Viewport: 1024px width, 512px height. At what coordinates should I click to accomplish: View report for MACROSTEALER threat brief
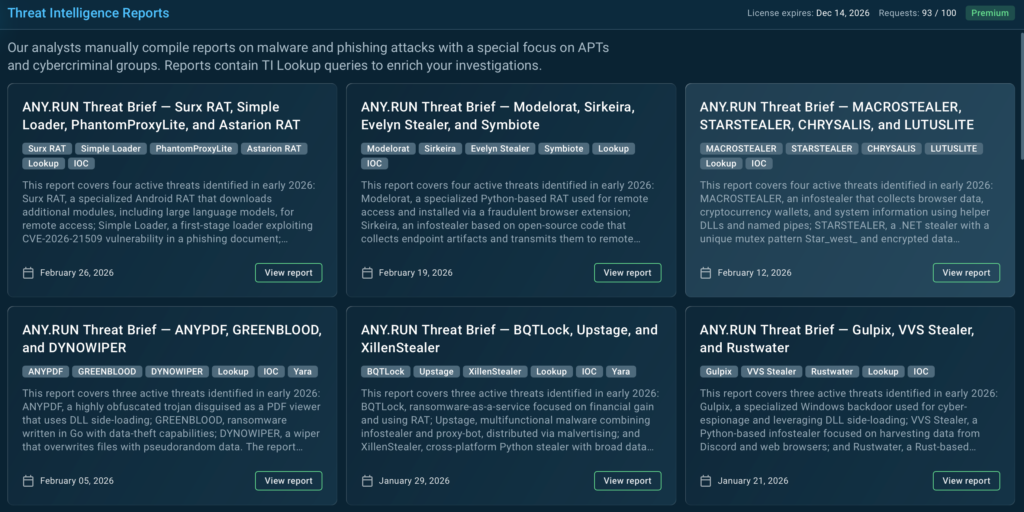(966, 273)
